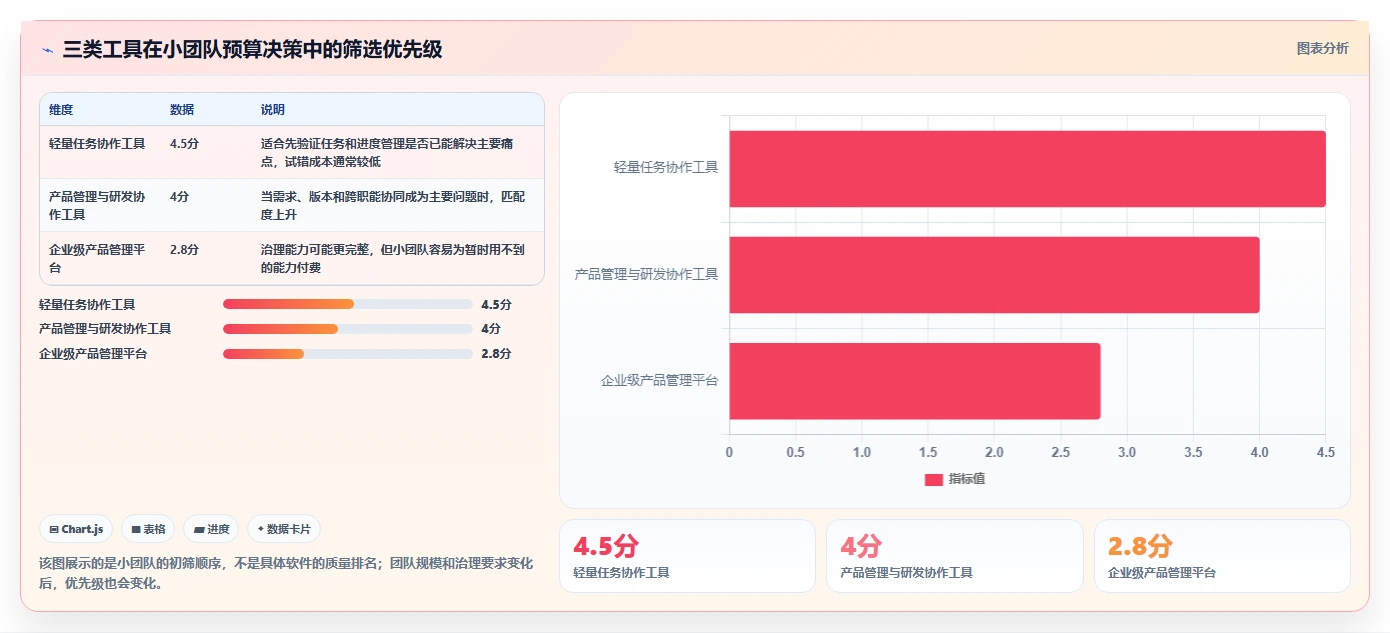Open the 4分 data card
1390x633 pixels.
(955, 556)
